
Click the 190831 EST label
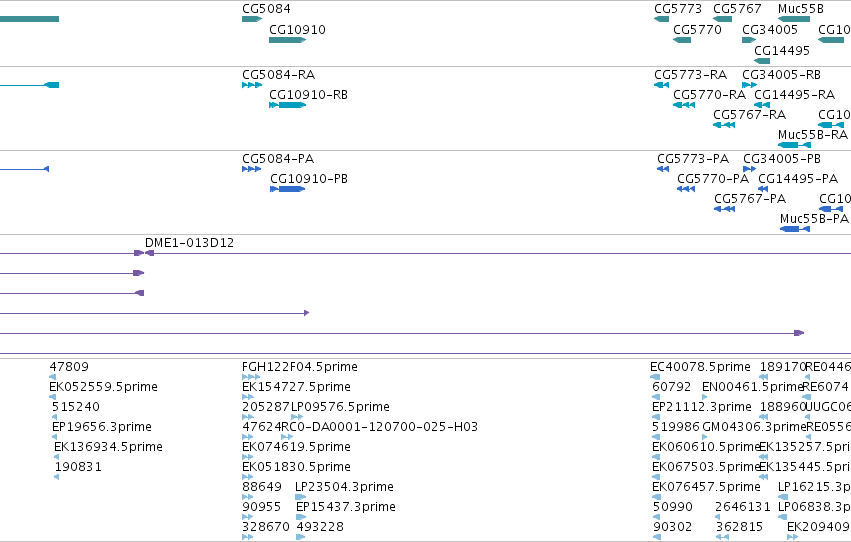point(78,467)
